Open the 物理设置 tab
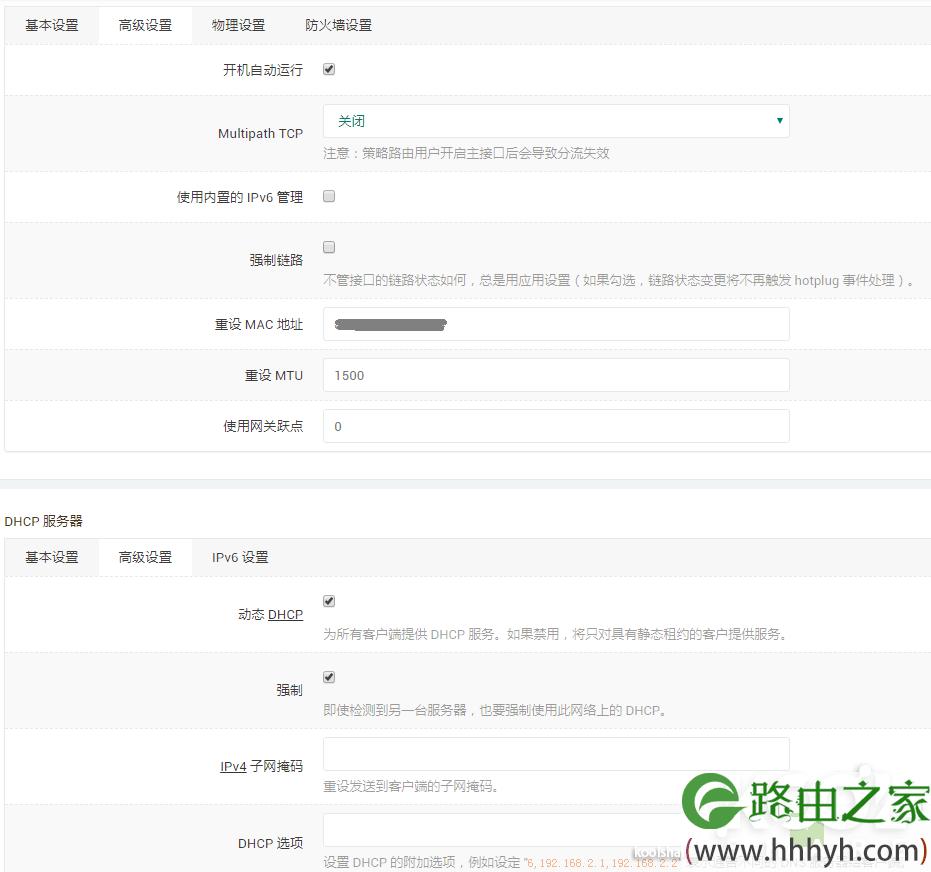 tap(238, 26)
